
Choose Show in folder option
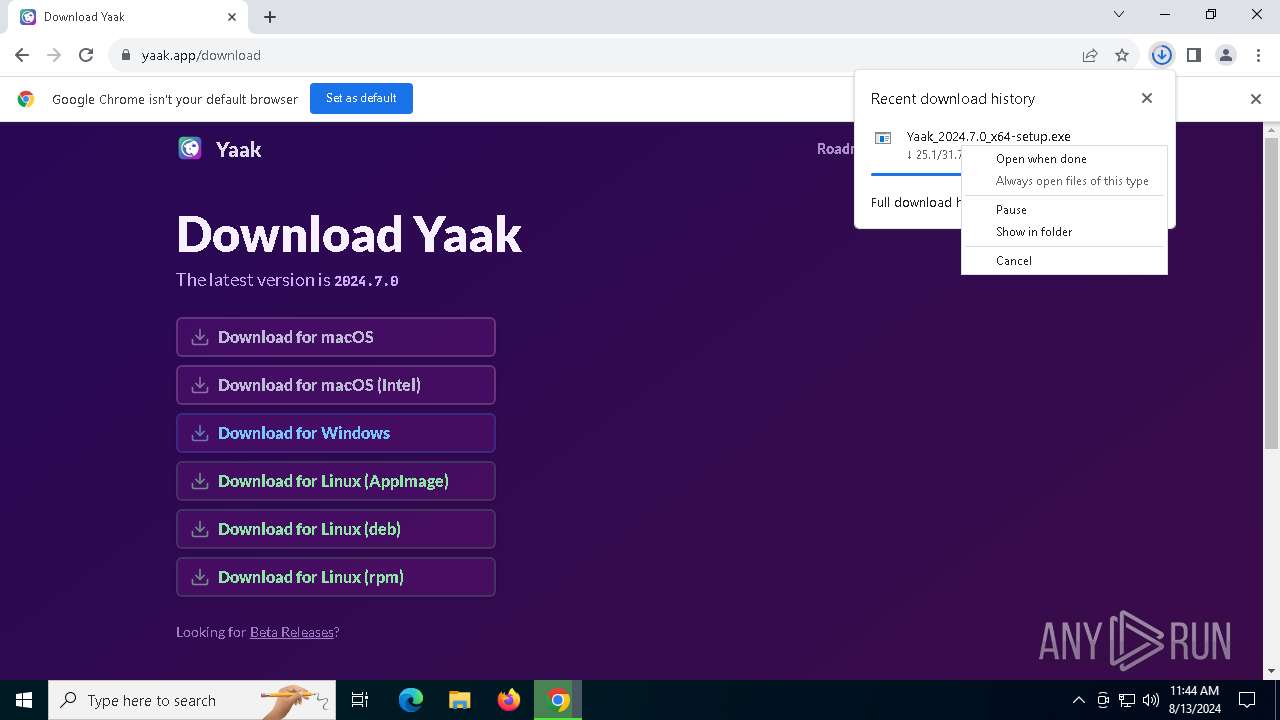coord(1064,232)
